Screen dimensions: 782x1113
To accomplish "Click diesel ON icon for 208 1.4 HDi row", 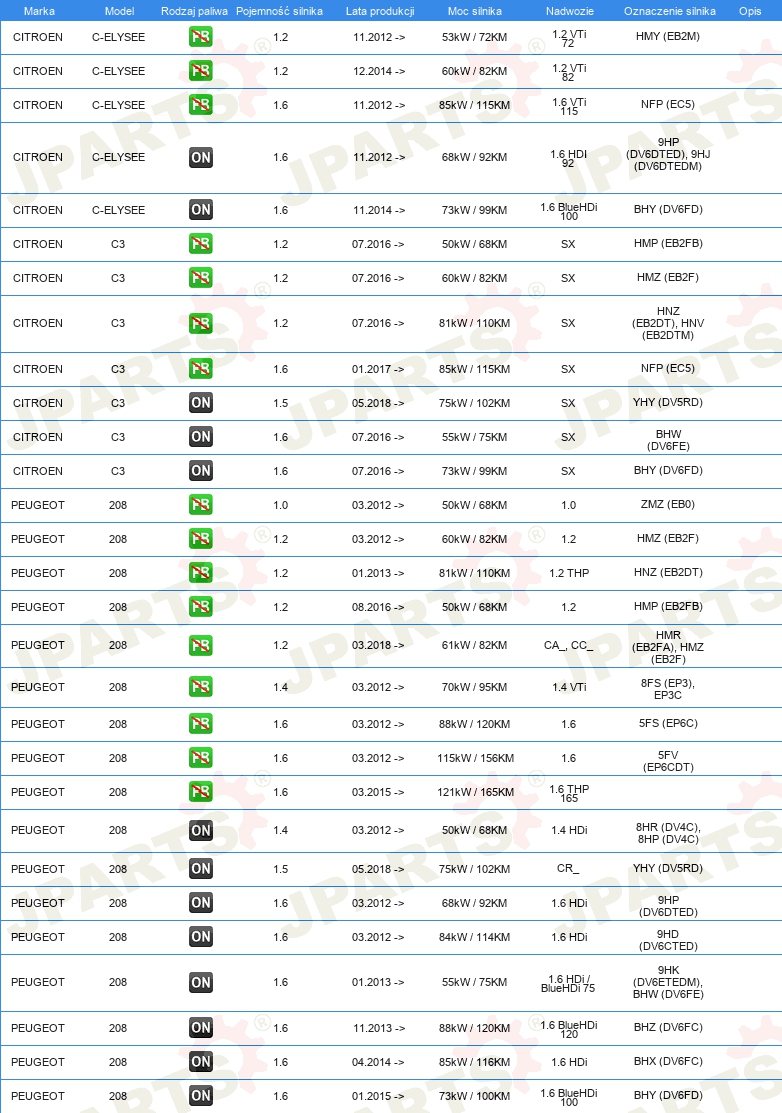I will click(201, 830).
